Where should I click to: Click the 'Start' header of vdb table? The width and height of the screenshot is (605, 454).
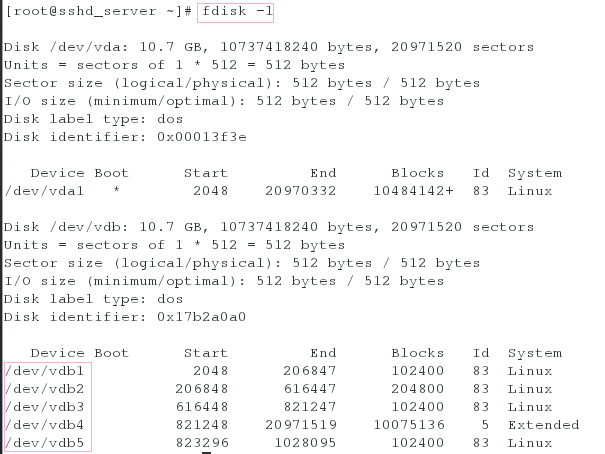(x=206, y=353)
